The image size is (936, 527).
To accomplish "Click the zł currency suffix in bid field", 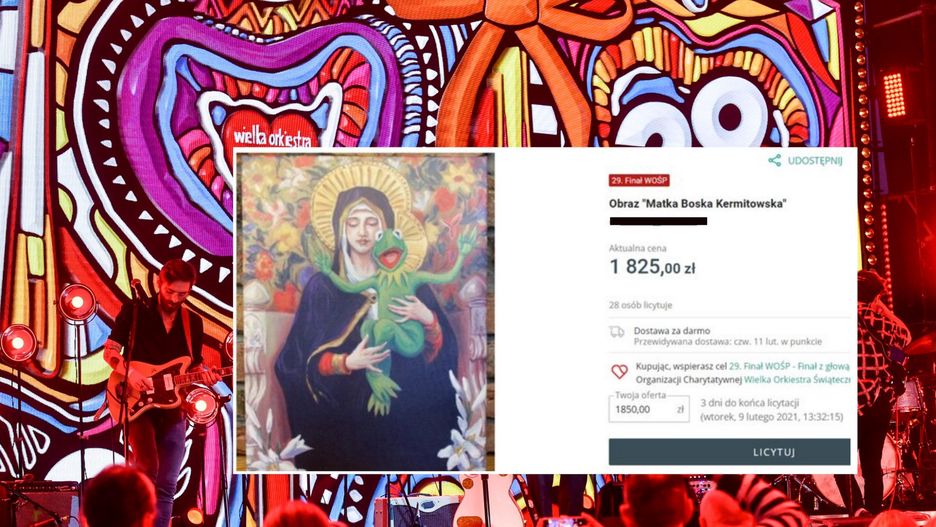I will click(680, 409).
